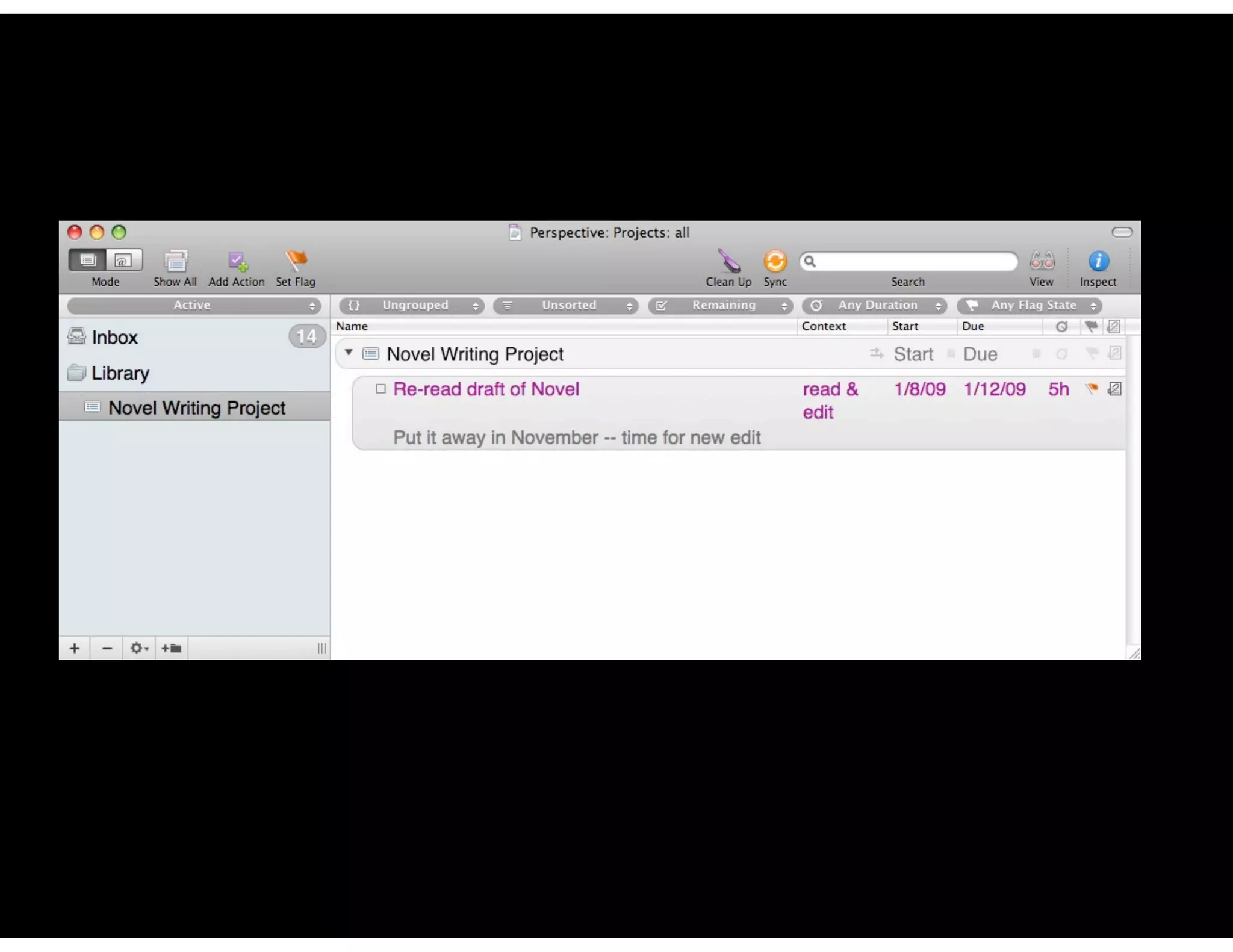Switch to Context mode view
The image size is (1233, 952).
(124, 260)
